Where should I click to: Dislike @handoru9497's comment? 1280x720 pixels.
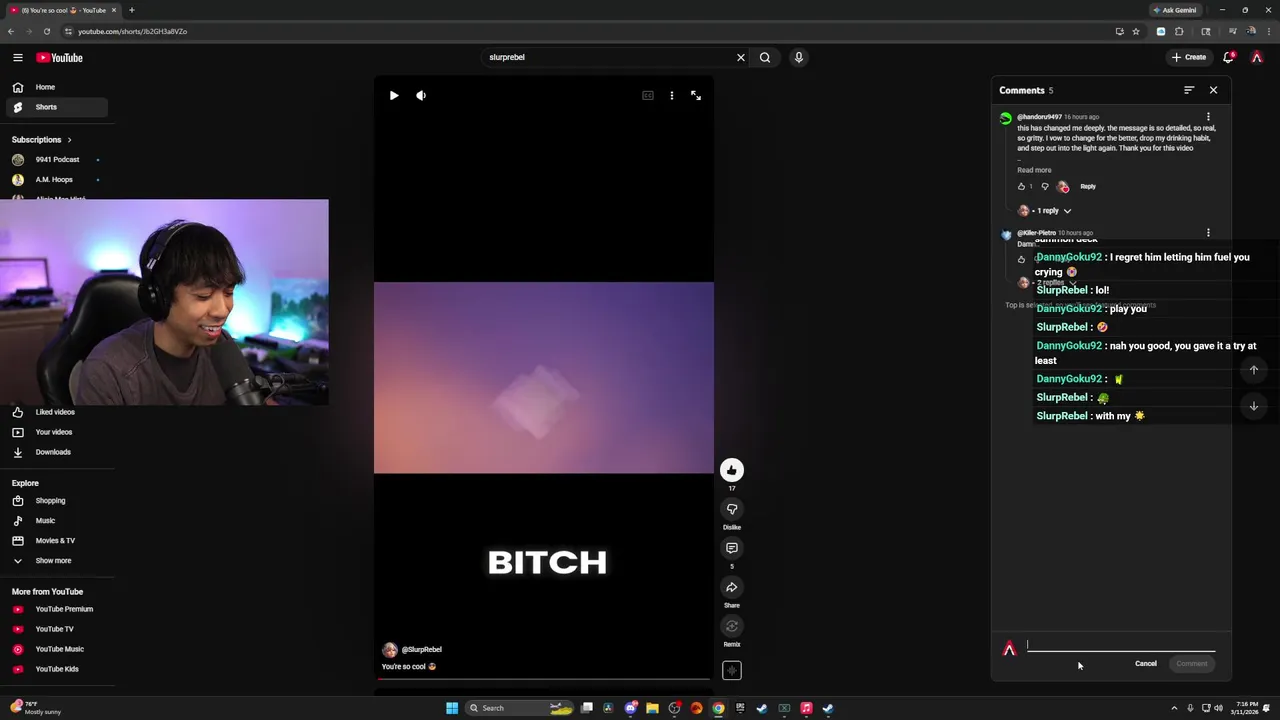pyautogui.click(x=1045, y=187)
